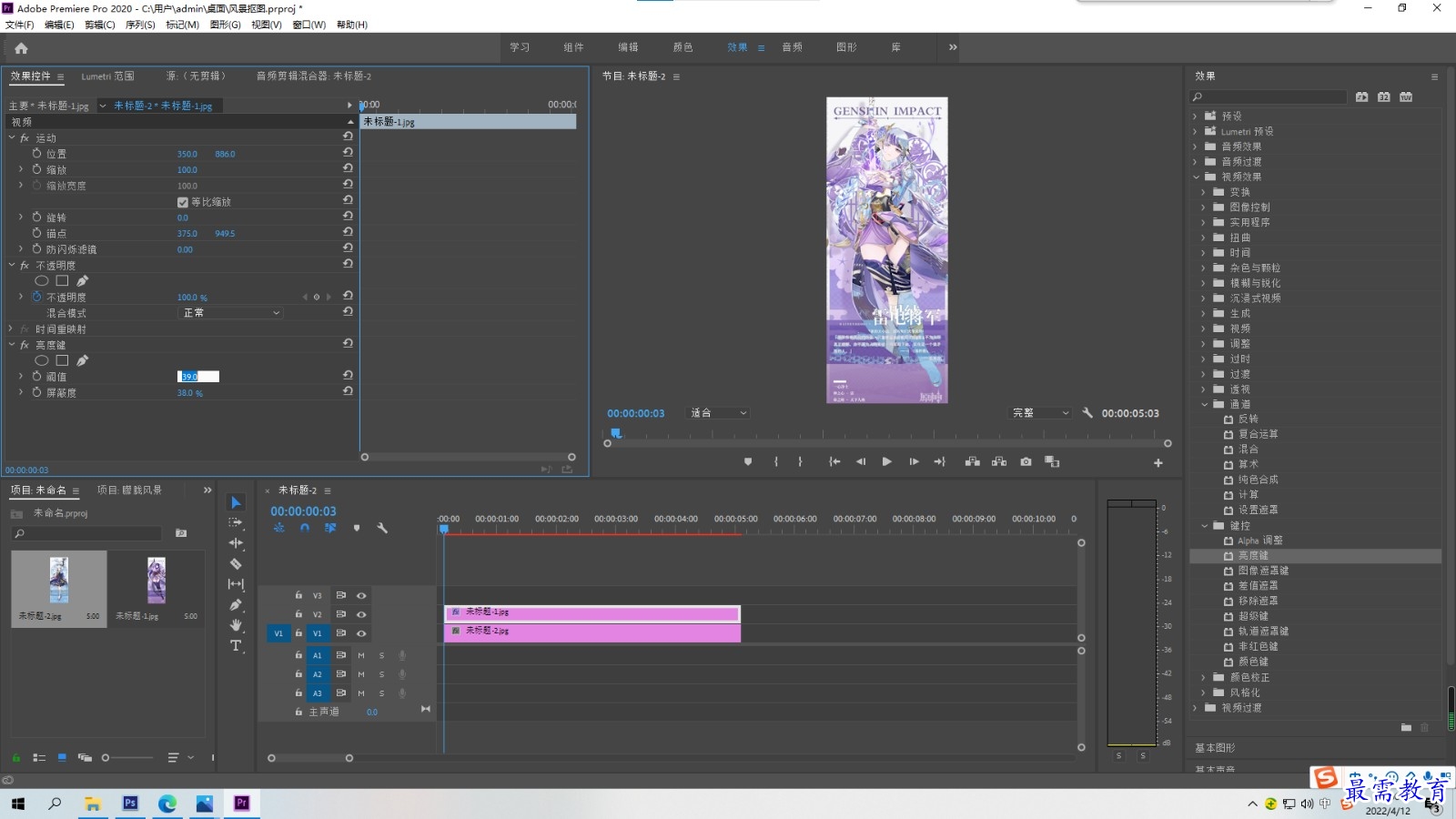Select the Hand tool
This screenshot has height=819, width=1456.
tap(236, 625)
